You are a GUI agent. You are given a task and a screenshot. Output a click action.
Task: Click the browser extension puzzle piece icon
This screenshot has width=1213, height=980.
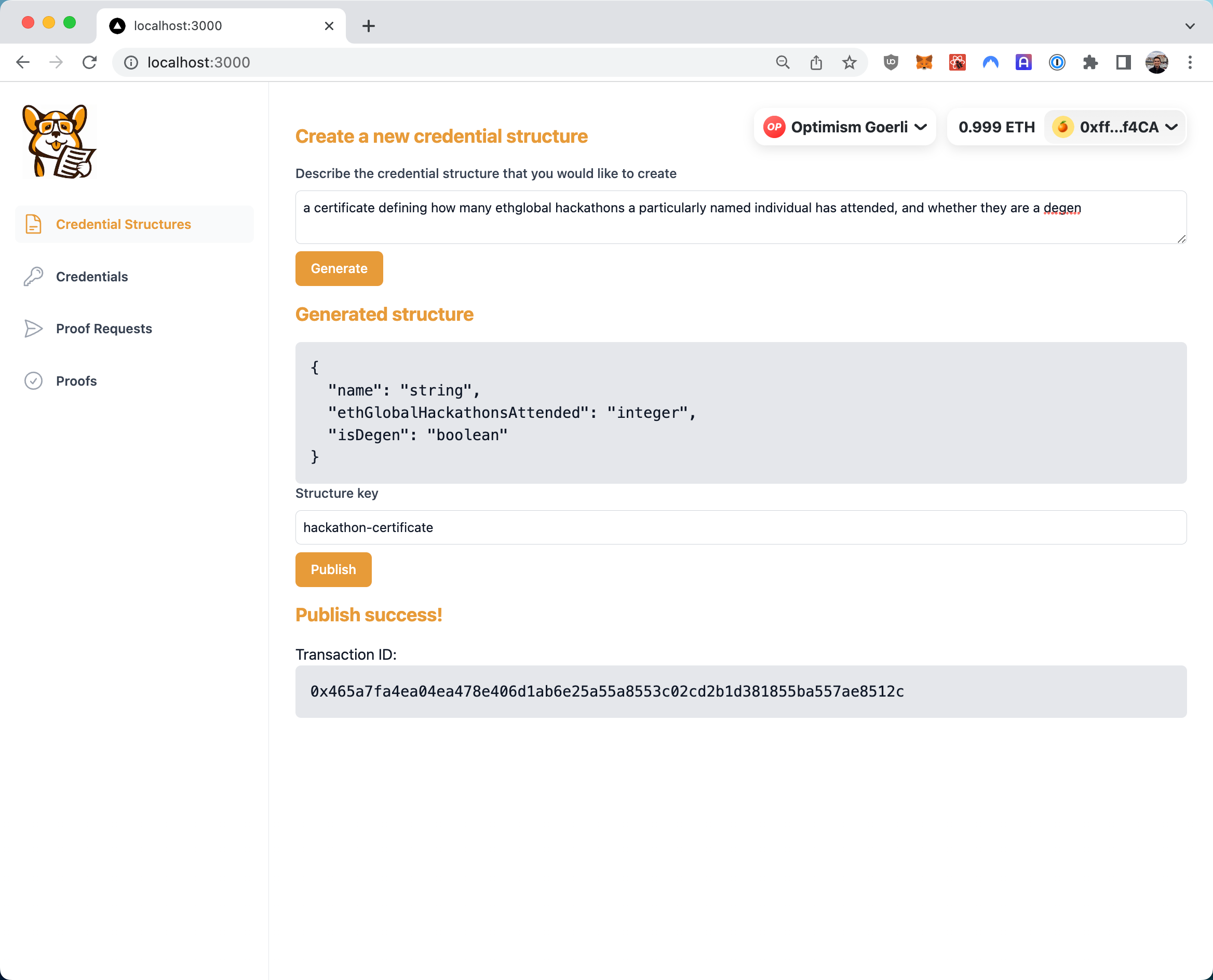tap(1090, 63)
